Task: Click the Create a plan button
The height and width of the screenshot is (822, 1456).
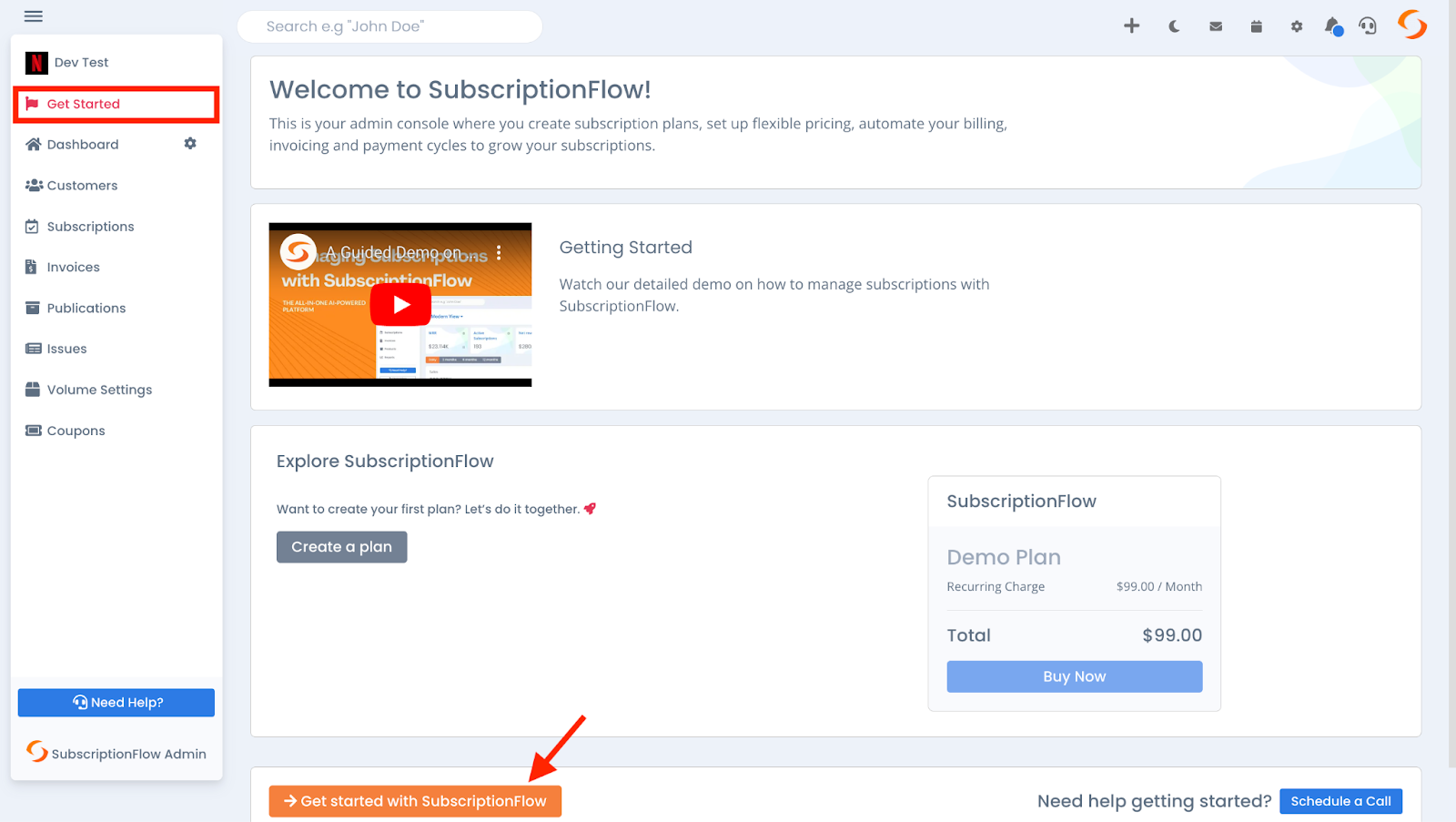Action: coord(342,547)
